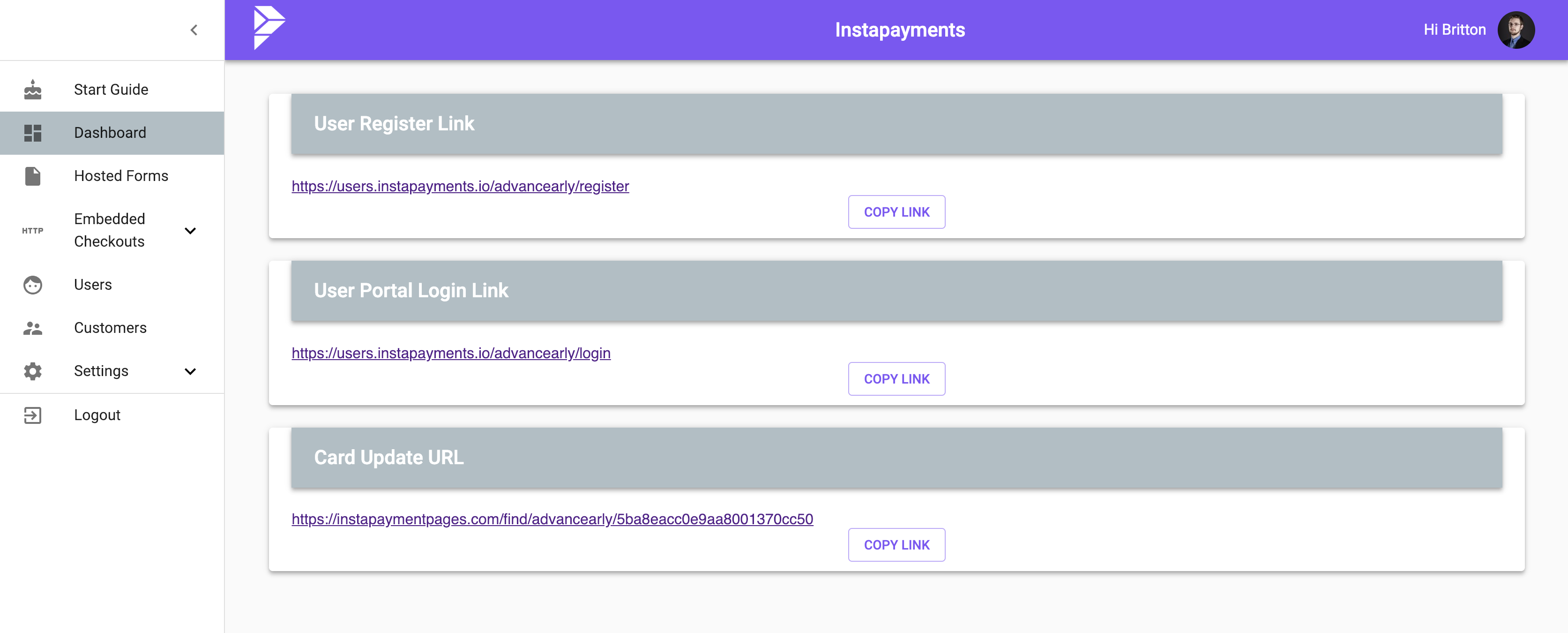1568x633 pixels.
Task: Click COPY LINK for User Register Link
Action: pos(896,211)
